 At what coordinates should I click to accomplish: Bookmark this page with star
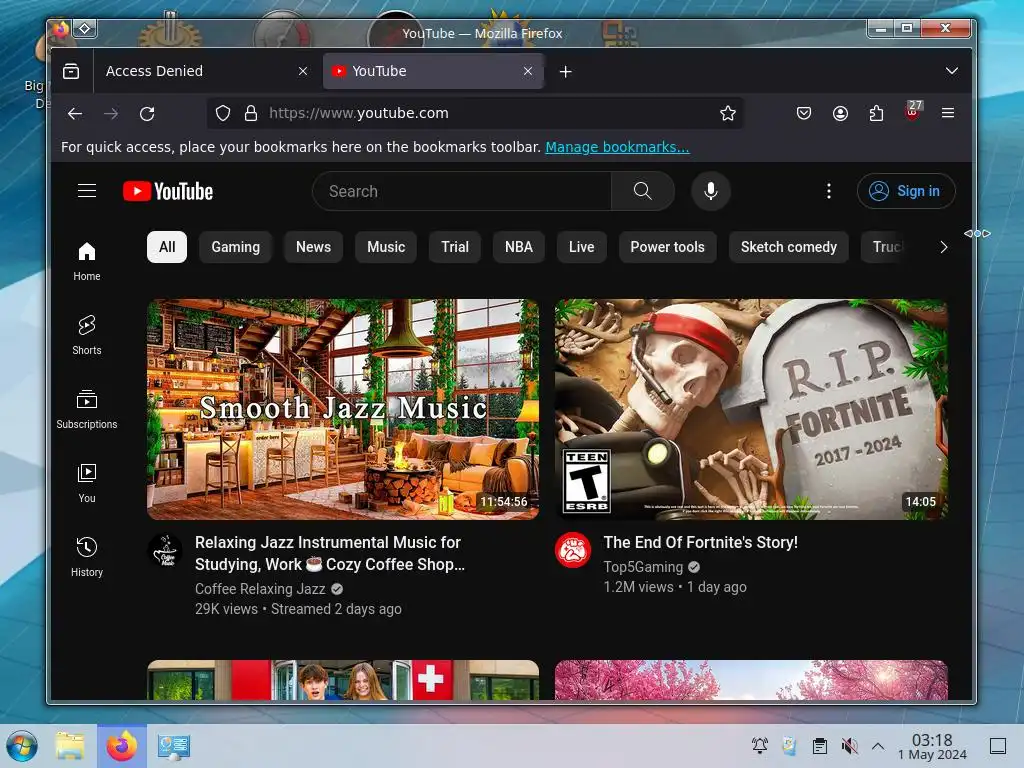(728, 114)
